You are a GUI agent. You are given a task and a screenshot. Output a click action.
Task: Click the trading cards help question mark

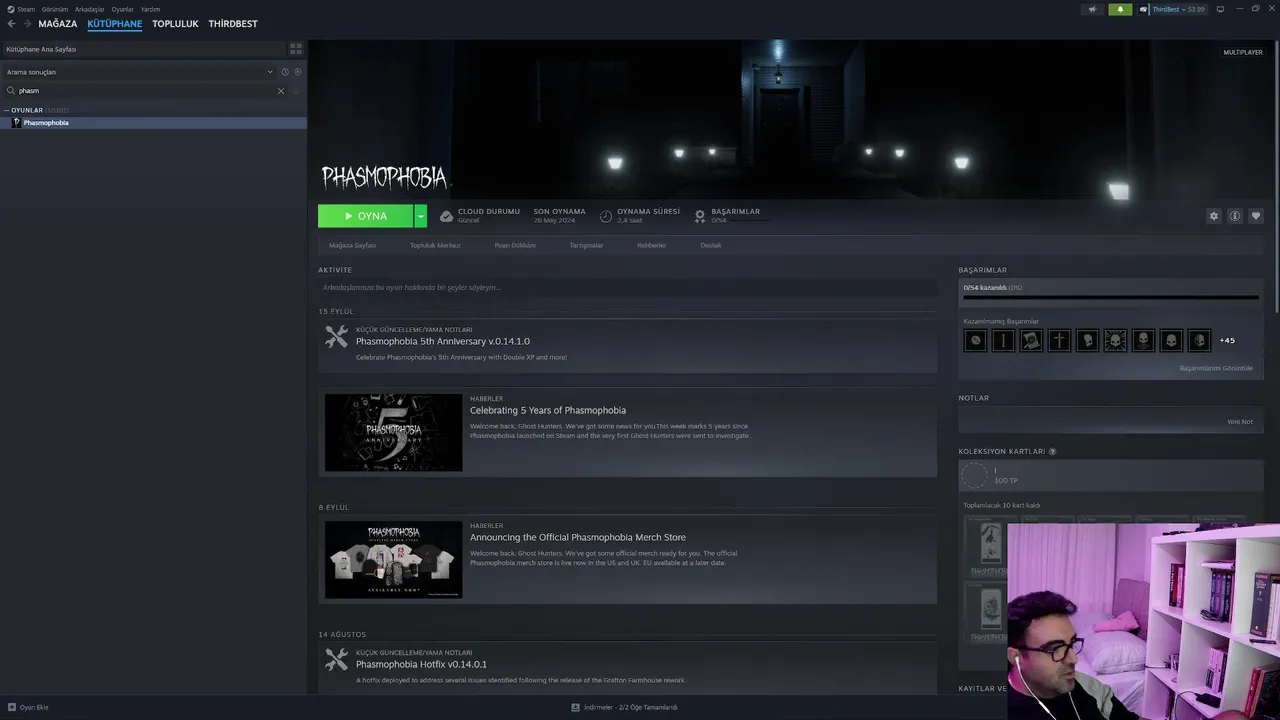(1052, 452)
